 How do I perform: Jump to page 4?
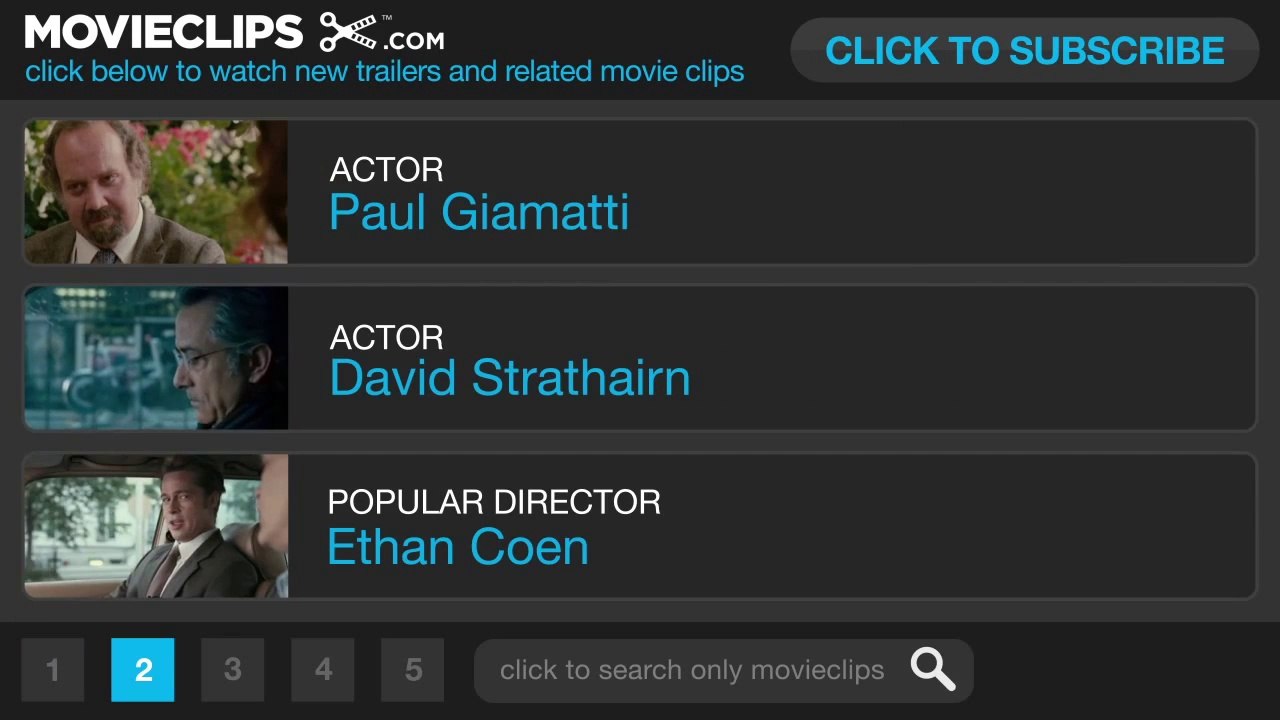tap(323, 670)
